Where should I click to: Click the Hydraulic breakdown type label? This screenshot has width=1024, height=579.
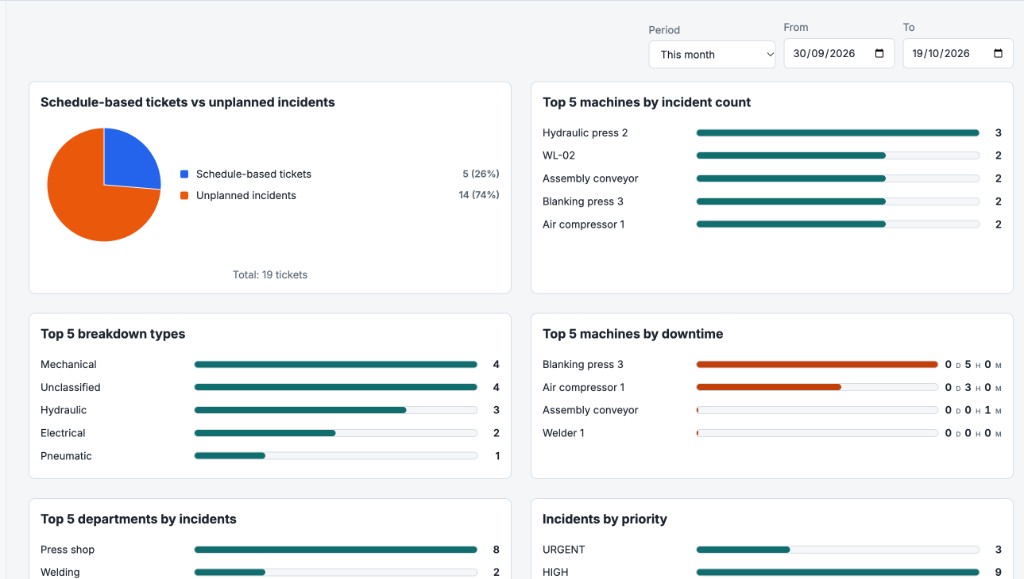point(63,410)
